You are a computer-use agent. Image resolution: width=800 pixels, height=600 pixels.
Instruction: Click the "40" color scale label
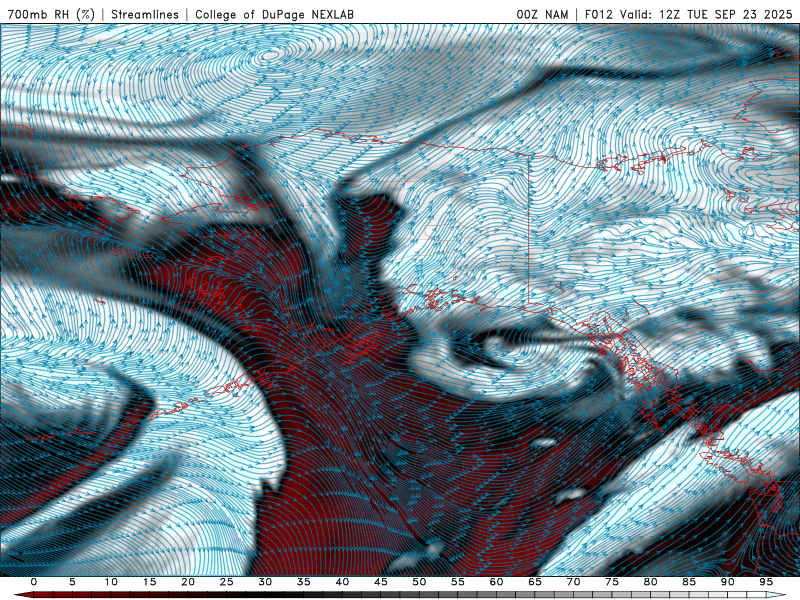[x=342, y=582]
